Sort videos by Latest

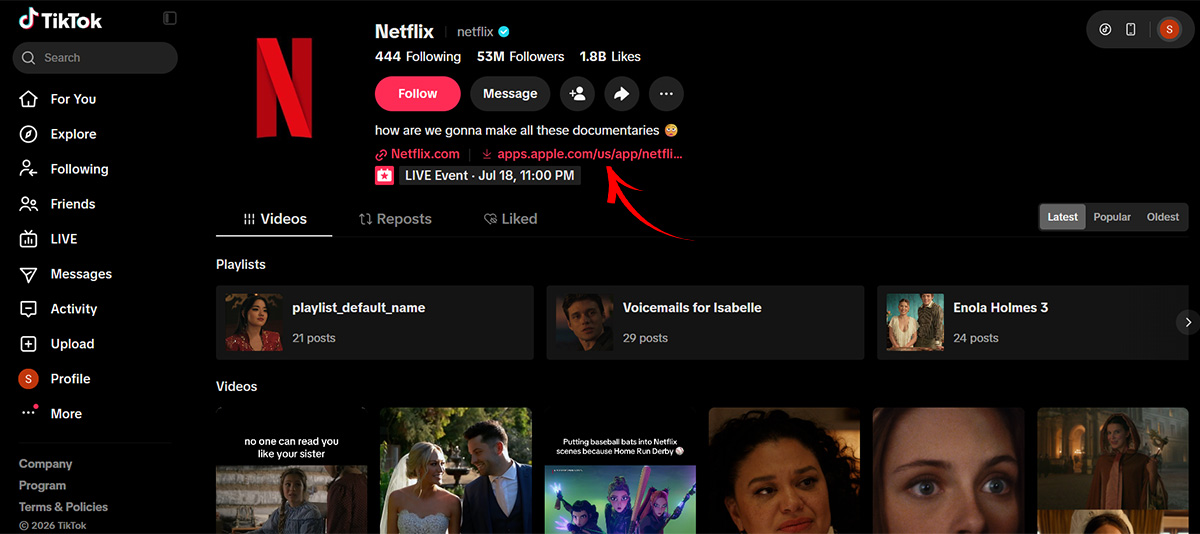(x=1062, y=217)
